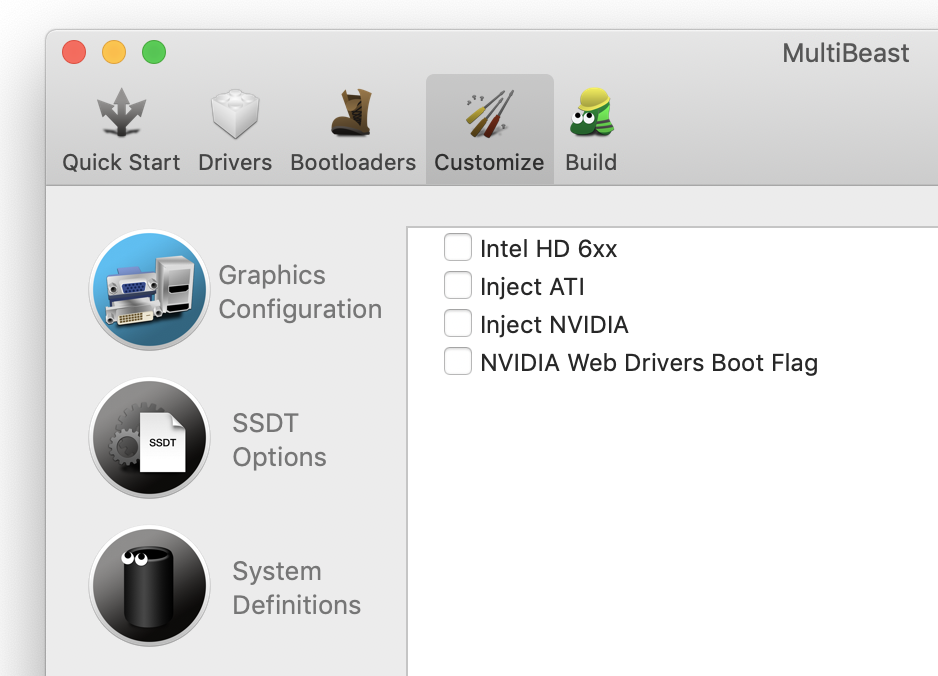Viewport: 938px width, 676px height.
Task: Open the Build tab label
Action: click(x=591, y=162)
